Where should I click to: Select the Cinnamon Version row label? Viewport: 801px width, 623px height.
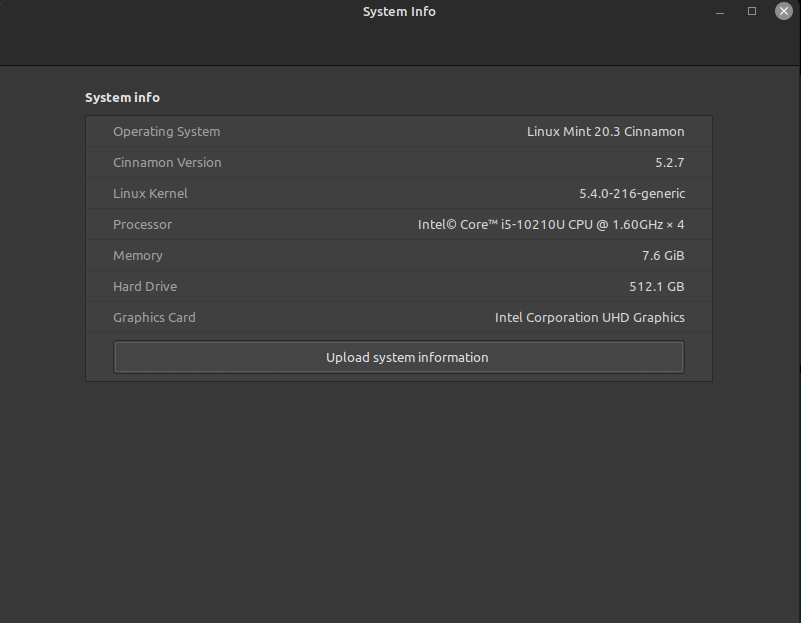[x=167, y=162]
